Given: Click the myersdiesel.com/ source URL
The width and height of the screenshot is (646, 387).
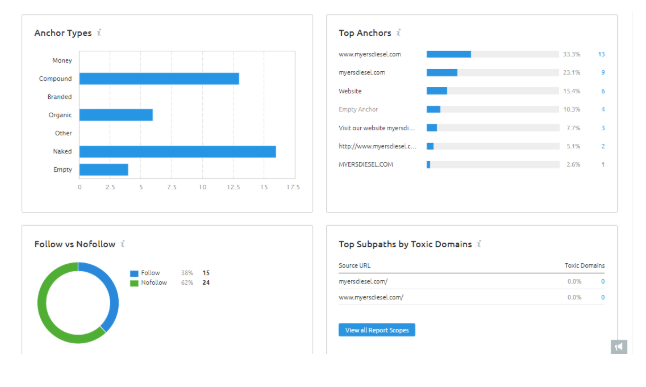Looking at the screenshot, I should [x=363, y=281].
